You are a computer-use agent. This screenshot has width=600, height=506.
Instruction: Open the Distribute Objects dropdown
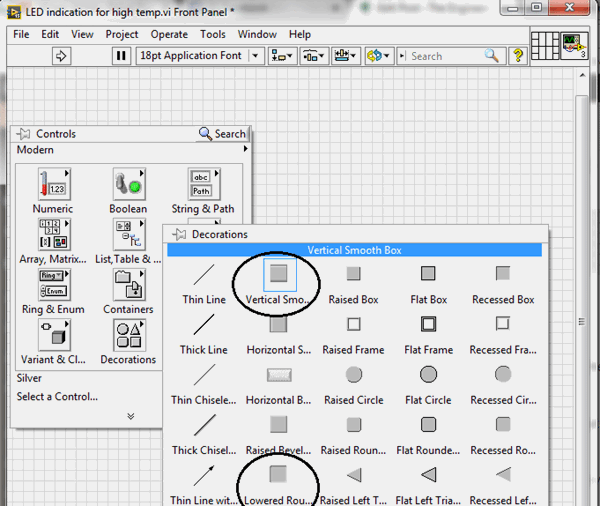click(x=314, y=56)
